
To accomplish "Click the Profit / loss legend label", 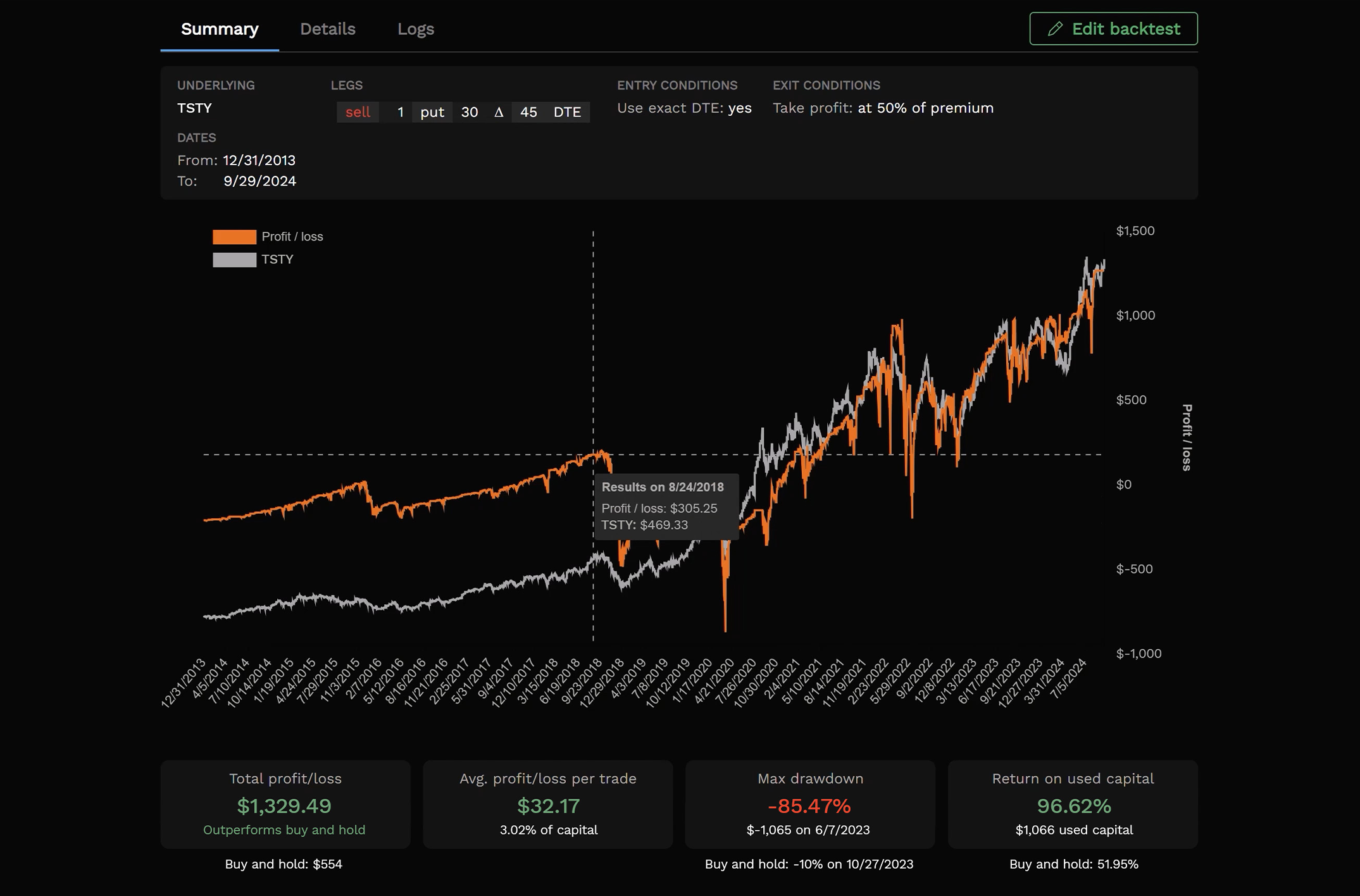I will (x=292, y=237).
